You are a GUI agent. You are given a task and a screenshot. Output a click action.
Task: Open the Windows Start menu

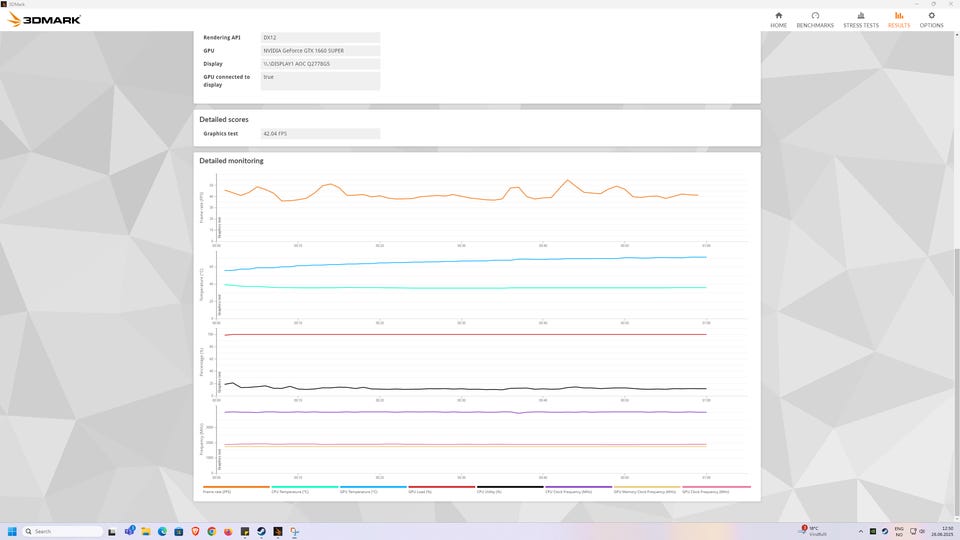point(12,531)
